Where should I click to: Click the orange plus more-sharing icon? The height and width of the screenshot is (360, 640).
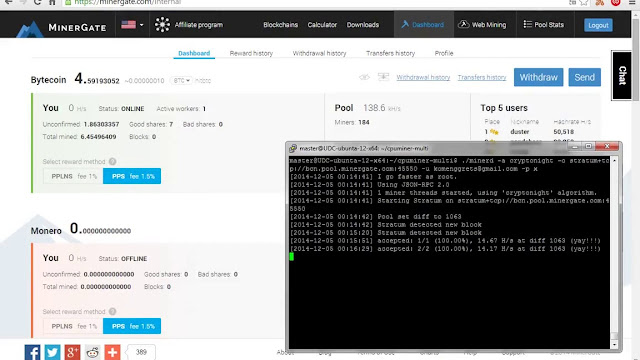point(112,352)
